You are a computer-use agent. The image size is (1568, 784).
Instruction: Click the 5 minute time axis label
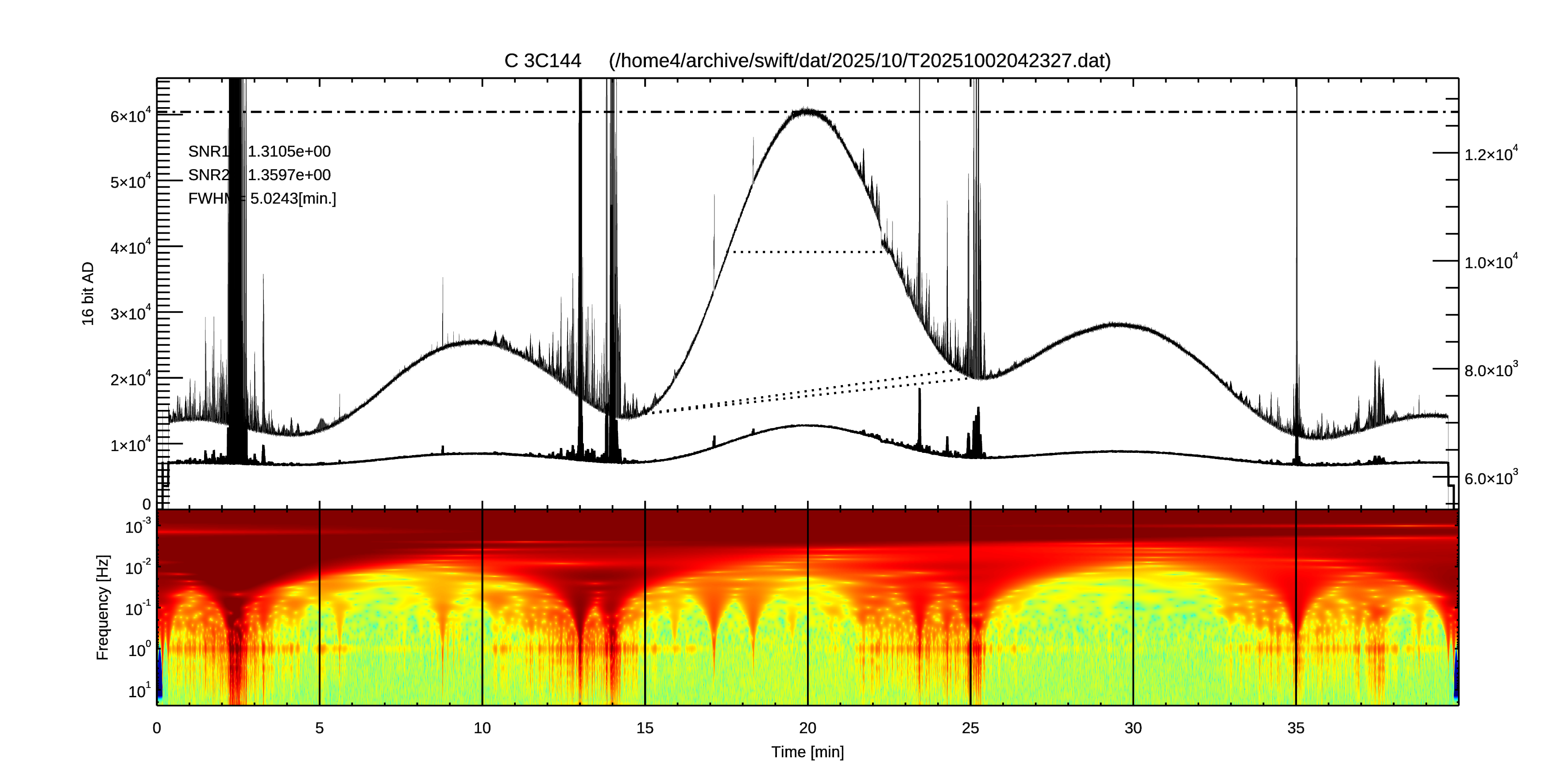[x=320, y=728]
